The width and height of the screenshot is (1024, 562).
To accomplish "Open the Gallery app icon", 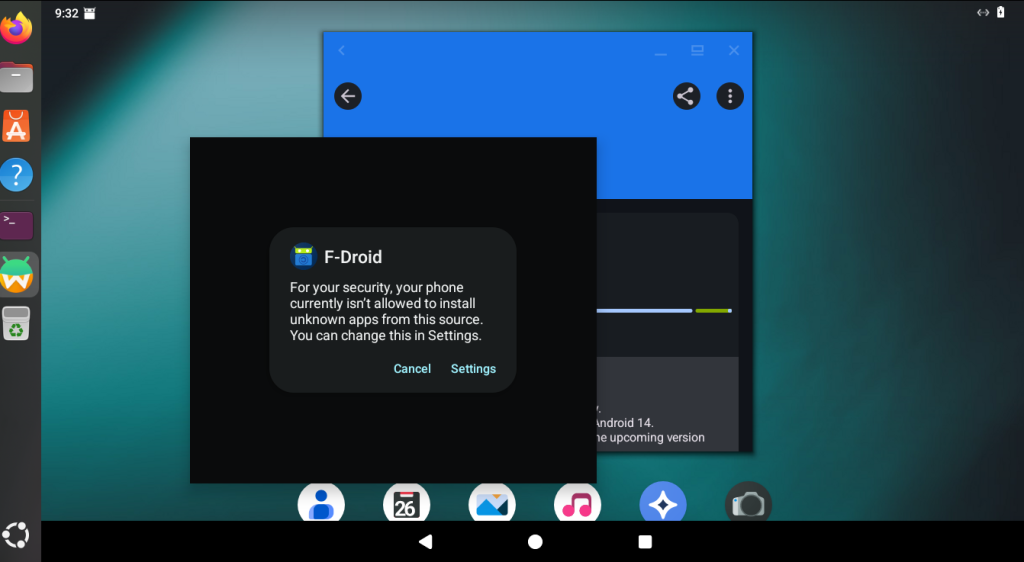I will (492, 504).
